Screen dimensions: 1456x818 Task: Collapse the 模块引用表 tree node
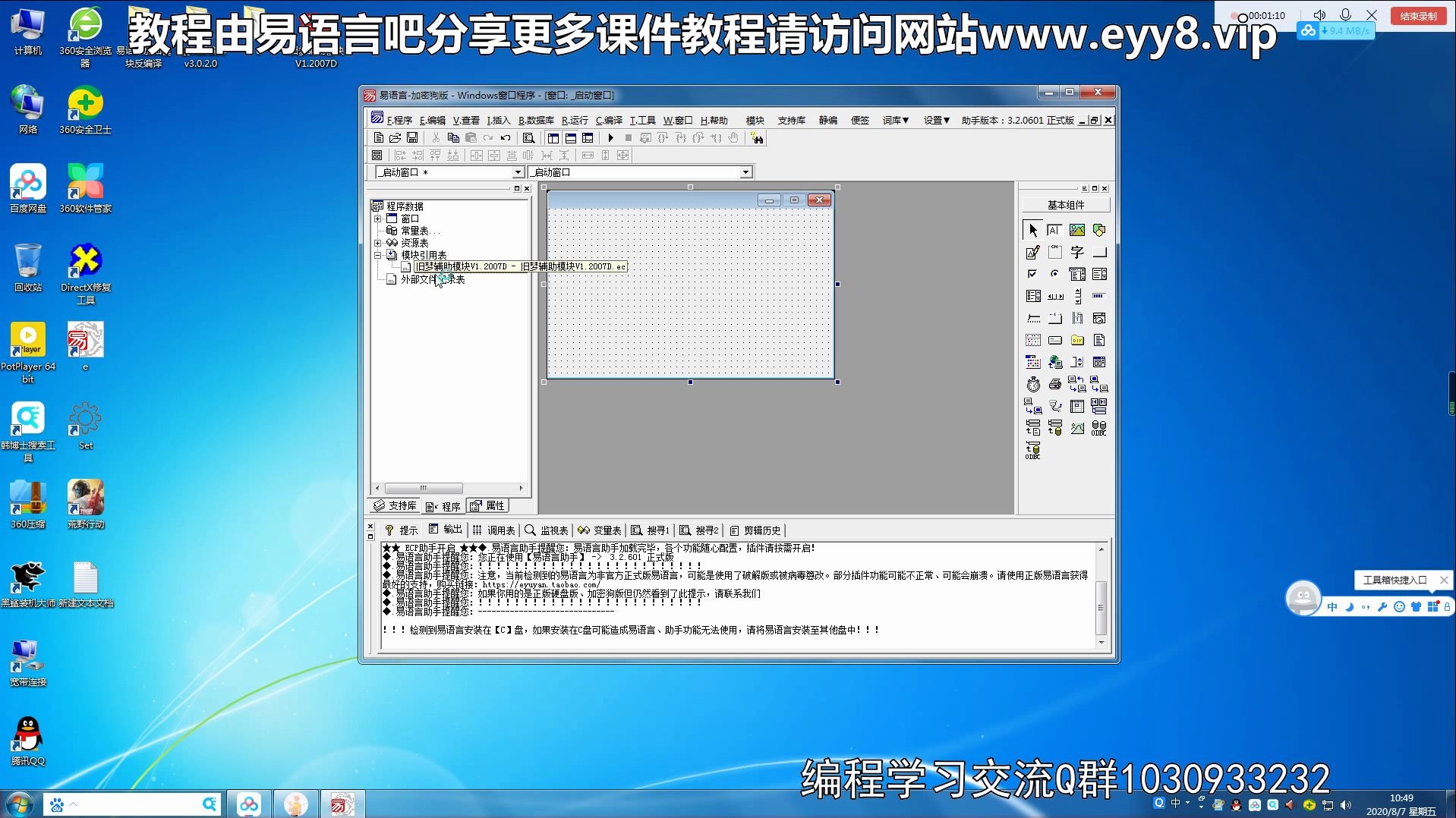(x=377, y=255)
